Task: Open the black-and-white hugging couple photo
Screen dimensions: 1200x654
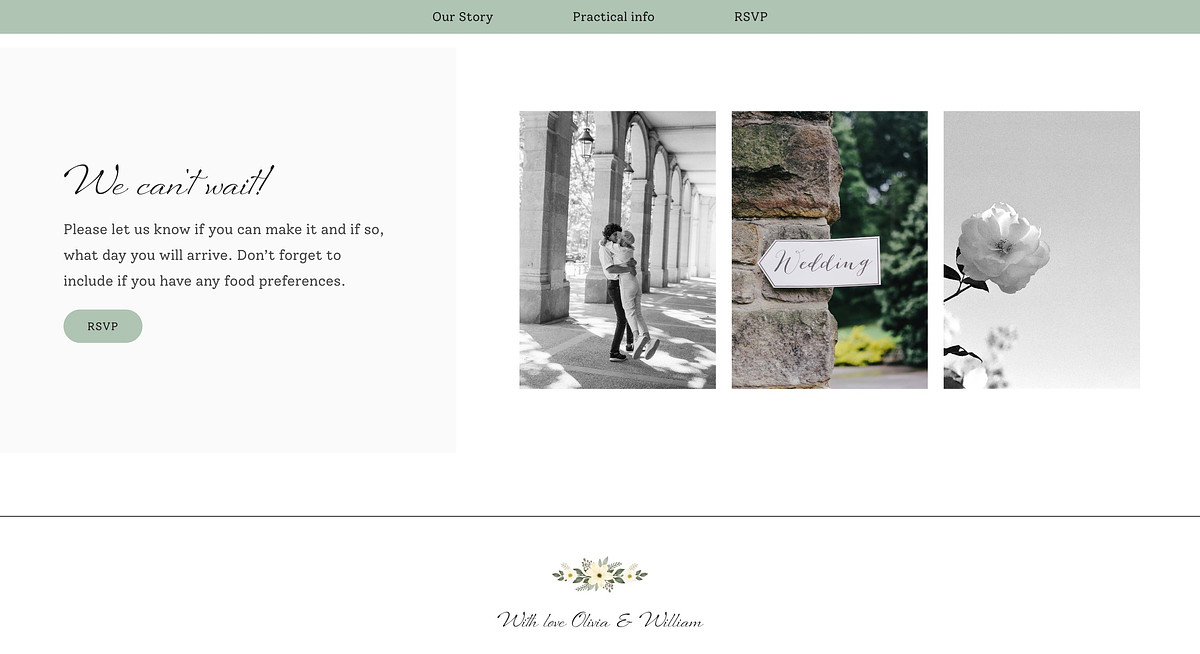Action: [617, 250]
